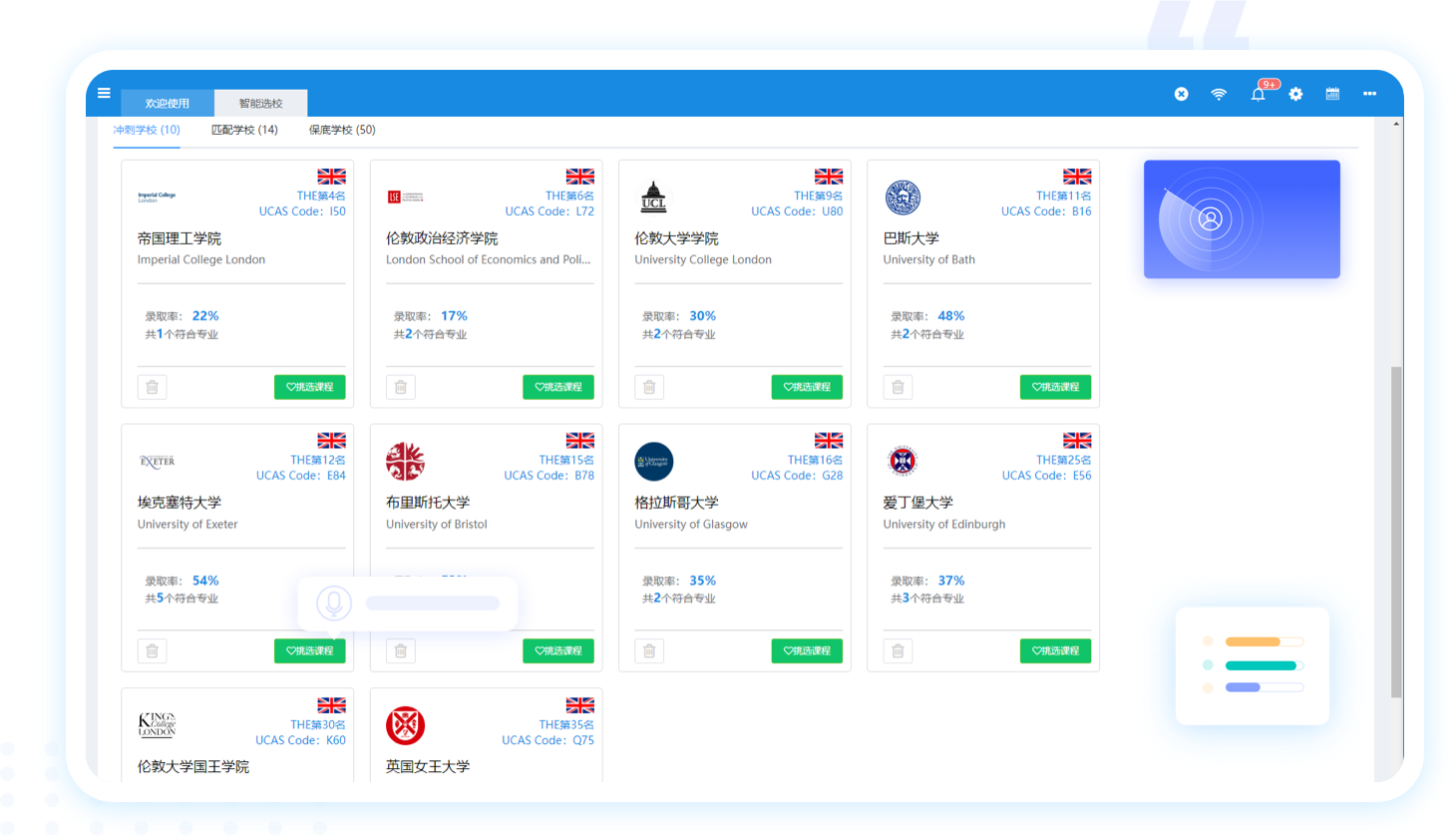Click the University of Bath crest
Image resolution: width=1456 pixels, height=838 pixels.
tap(903, 198)
